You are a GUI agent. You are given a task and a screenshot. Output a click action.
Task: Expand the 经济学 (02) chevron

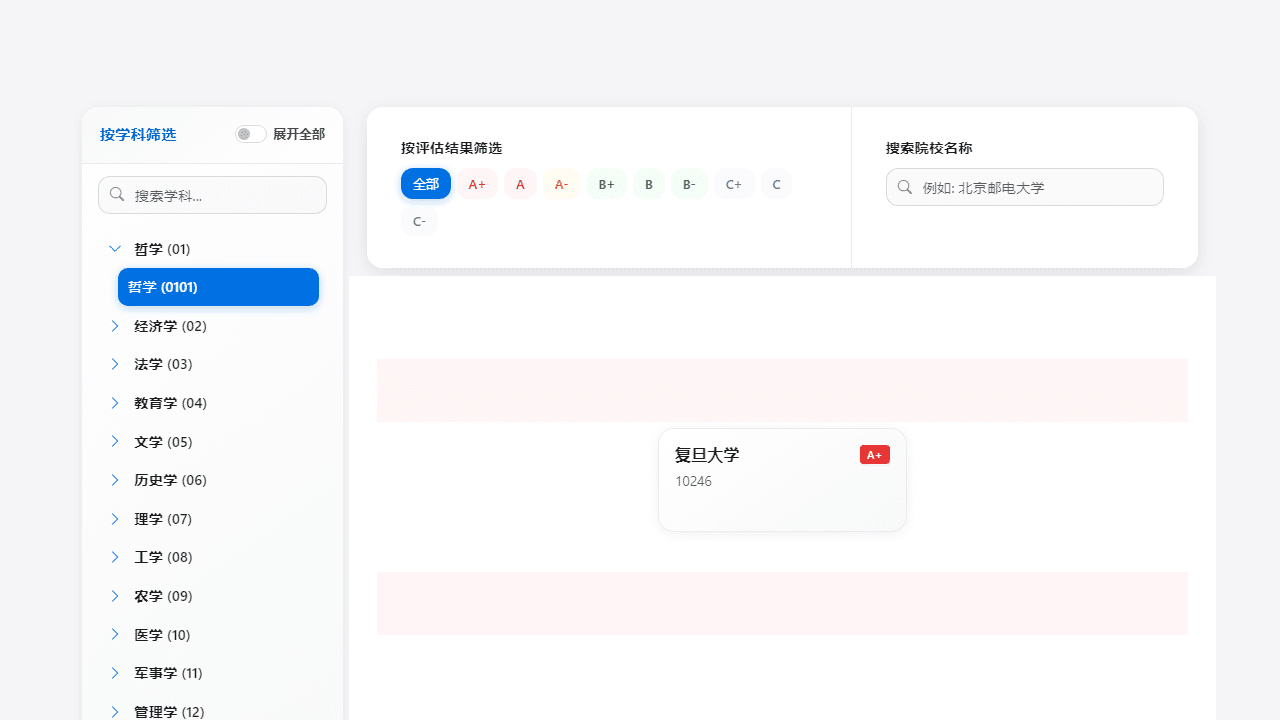click(115, 326)
